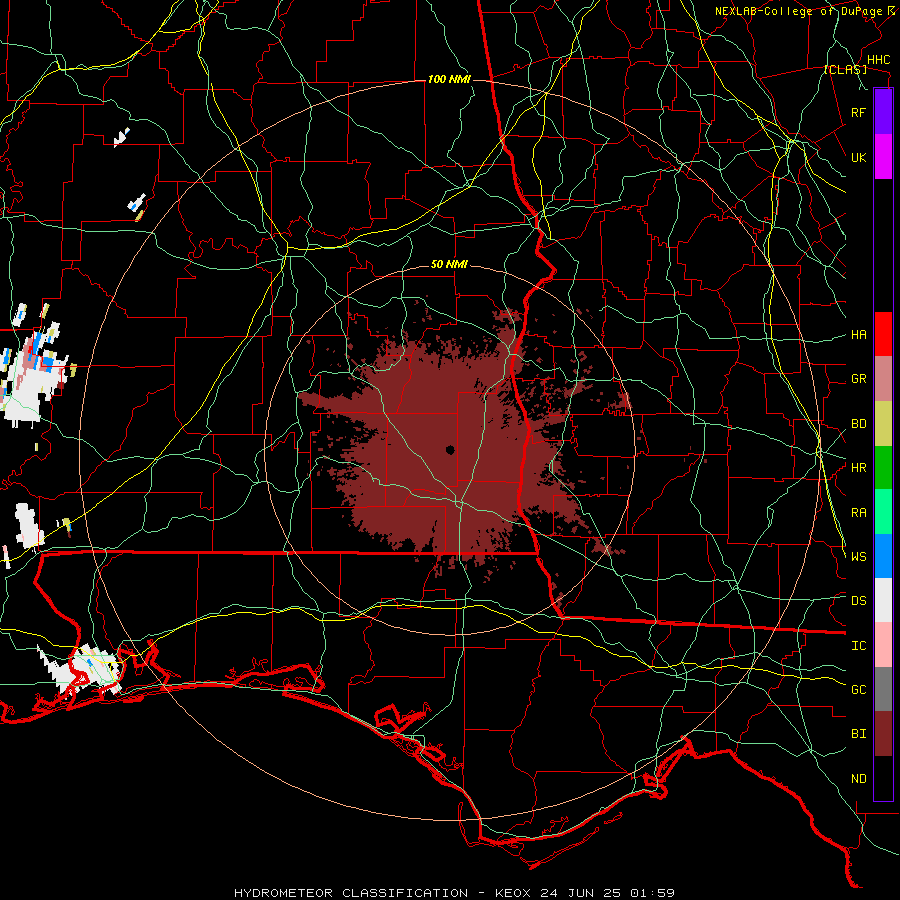Click the magenta UK color swatch
Viewport: 900px width, 900px height.
pyautogui.click(x=883, y=157)
